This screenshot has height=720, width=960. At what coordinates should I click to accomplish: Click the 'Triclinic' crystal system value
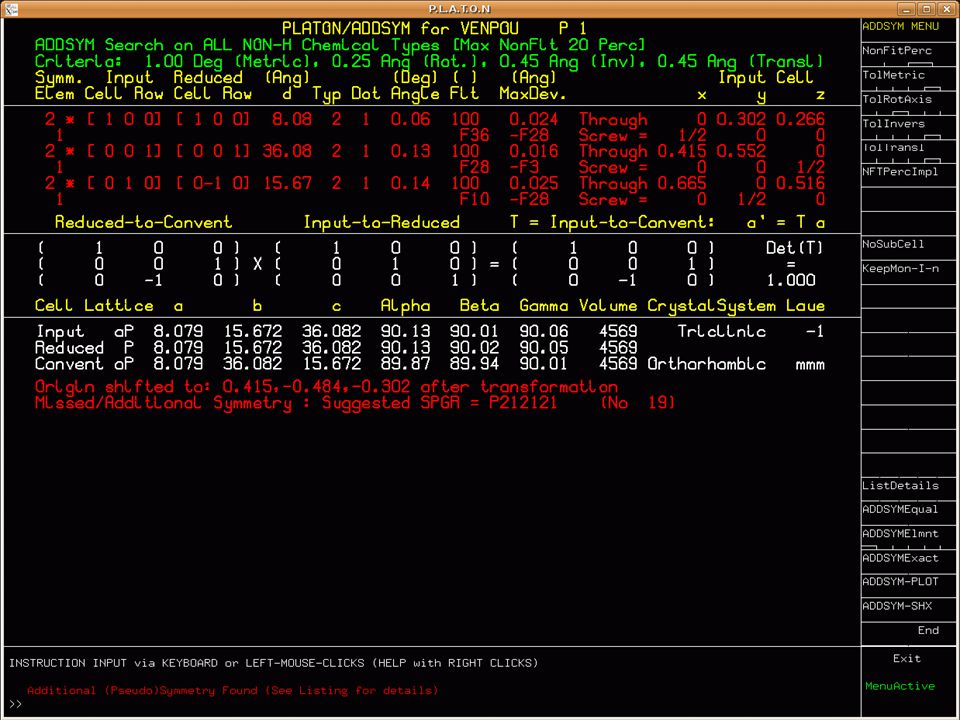721,331
